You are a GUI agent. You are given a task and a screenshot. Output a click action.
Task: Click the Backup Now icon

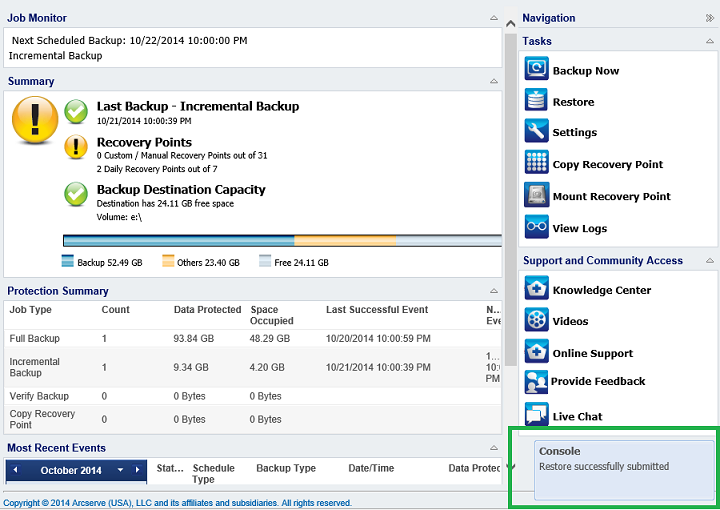click(x=536, y=69)
